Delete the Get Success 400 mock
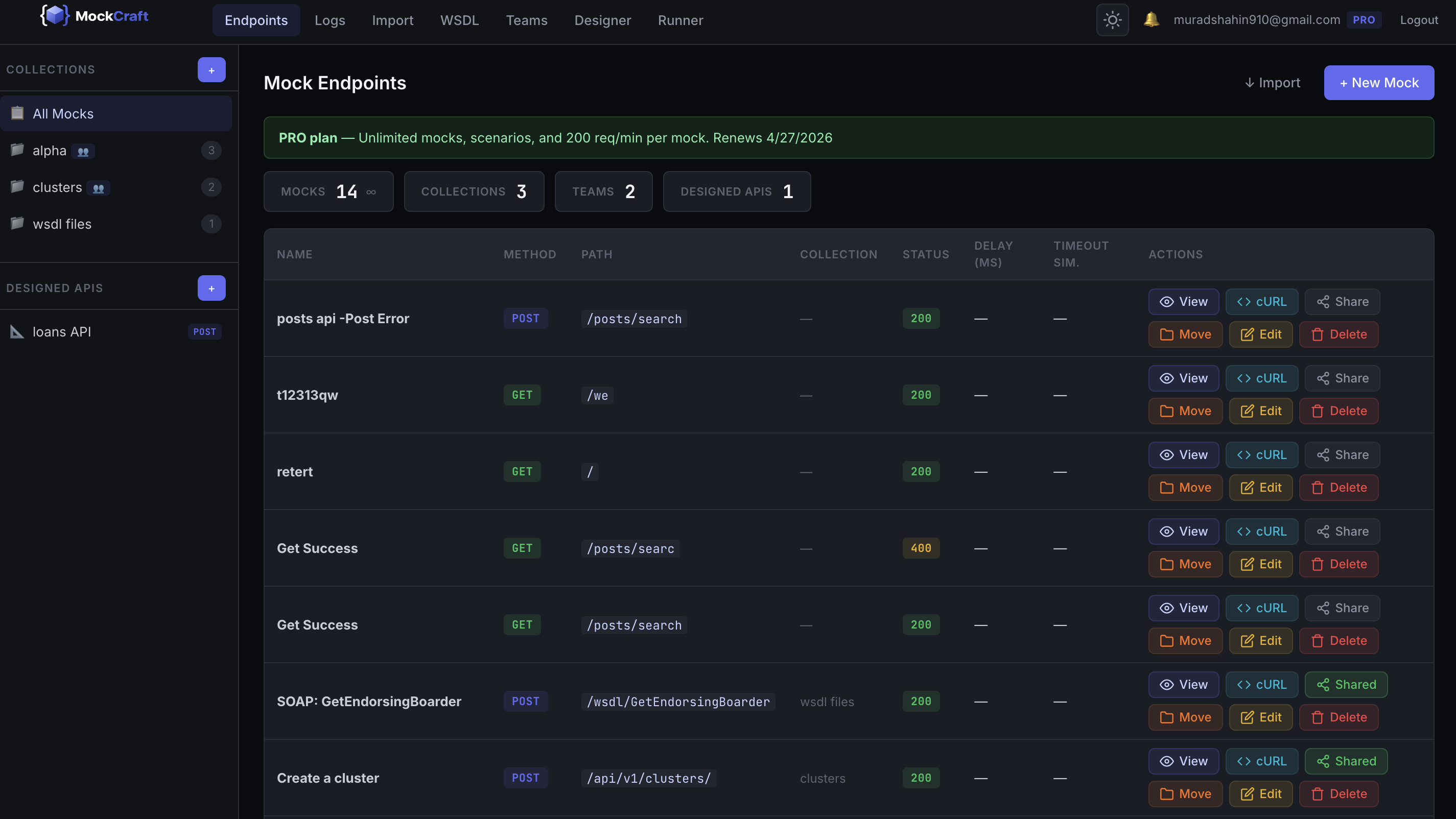The width and height of the screenshot is (1456, 819). tap(1338, 564)
